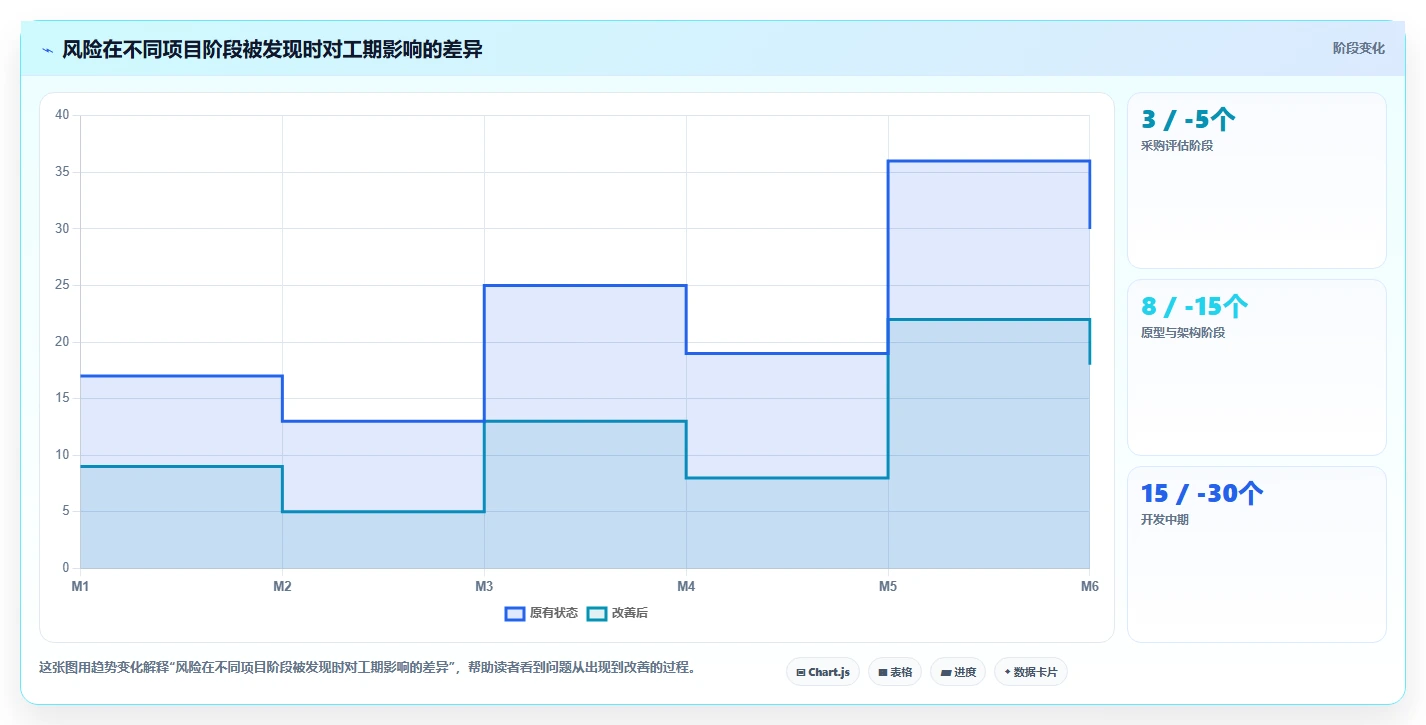The image size is (1426, 725).
Task: Click the y-axis value 35
Action: coord(62,172)
